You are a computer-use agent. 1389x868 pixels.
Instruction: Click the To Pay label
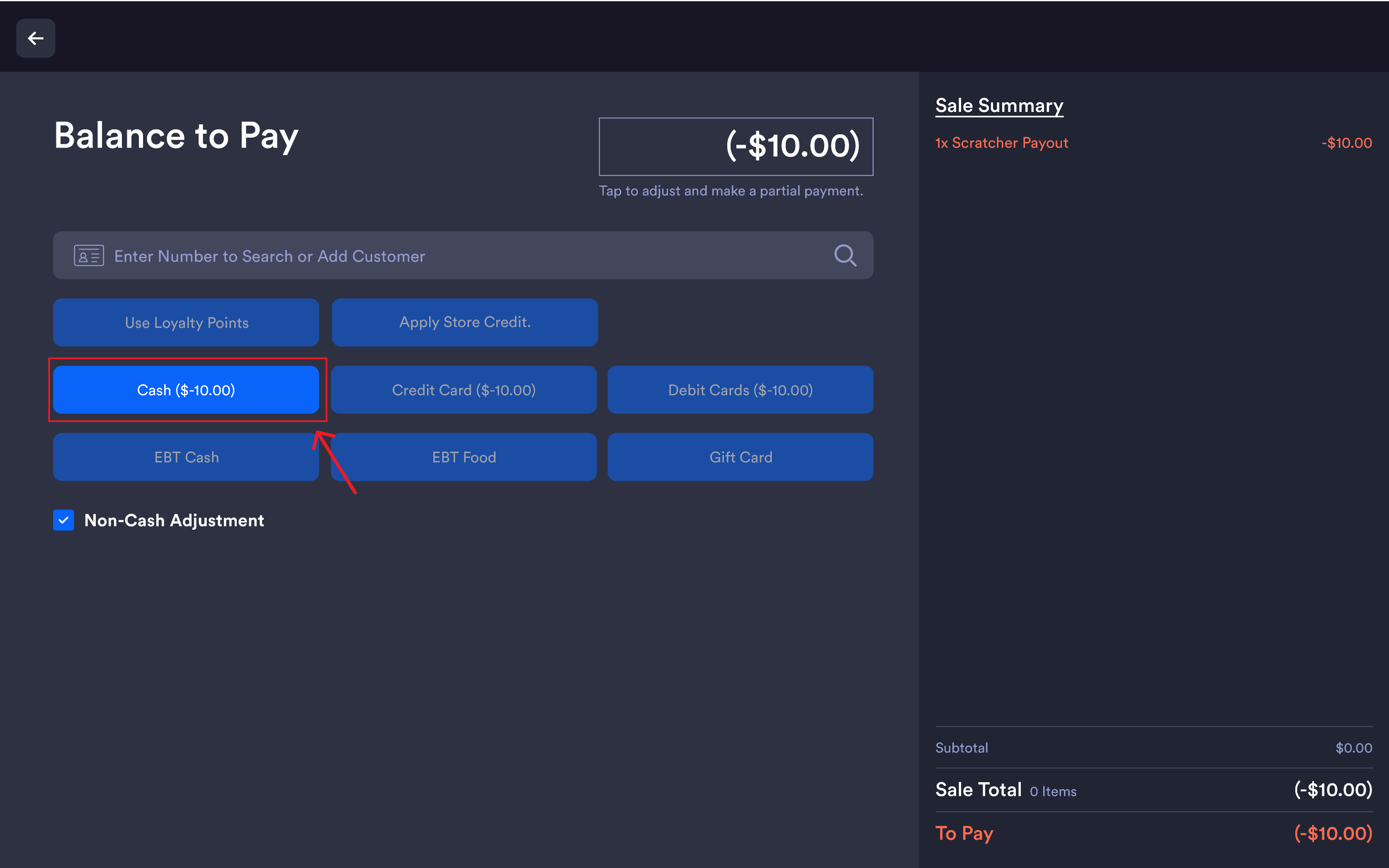click(964, 834)
